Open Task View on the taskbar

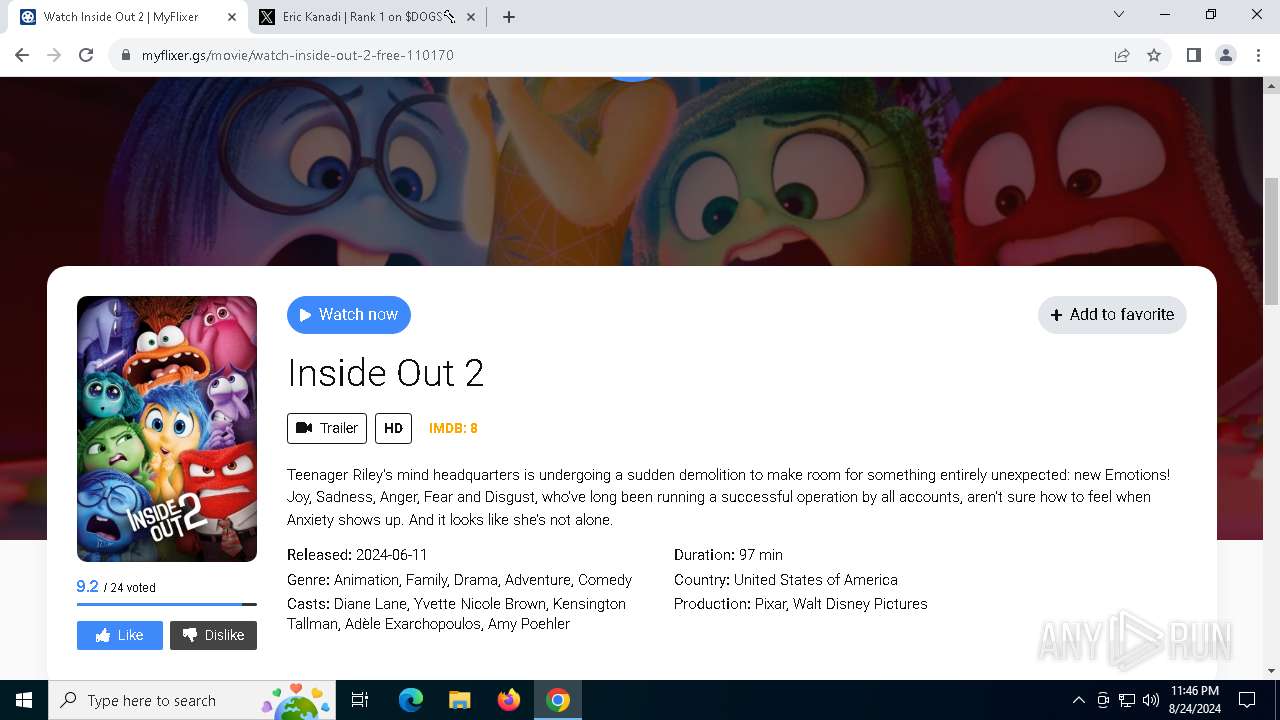[x=360, y=700]
